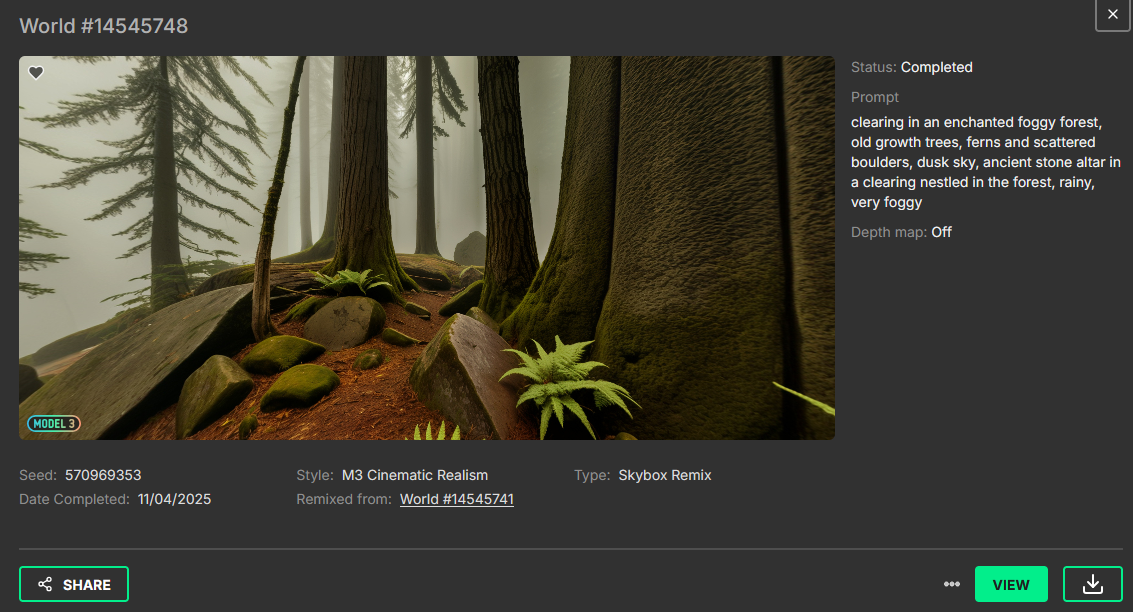
Task: Favorite this world with the heart icon
Action: click(36, 73)
